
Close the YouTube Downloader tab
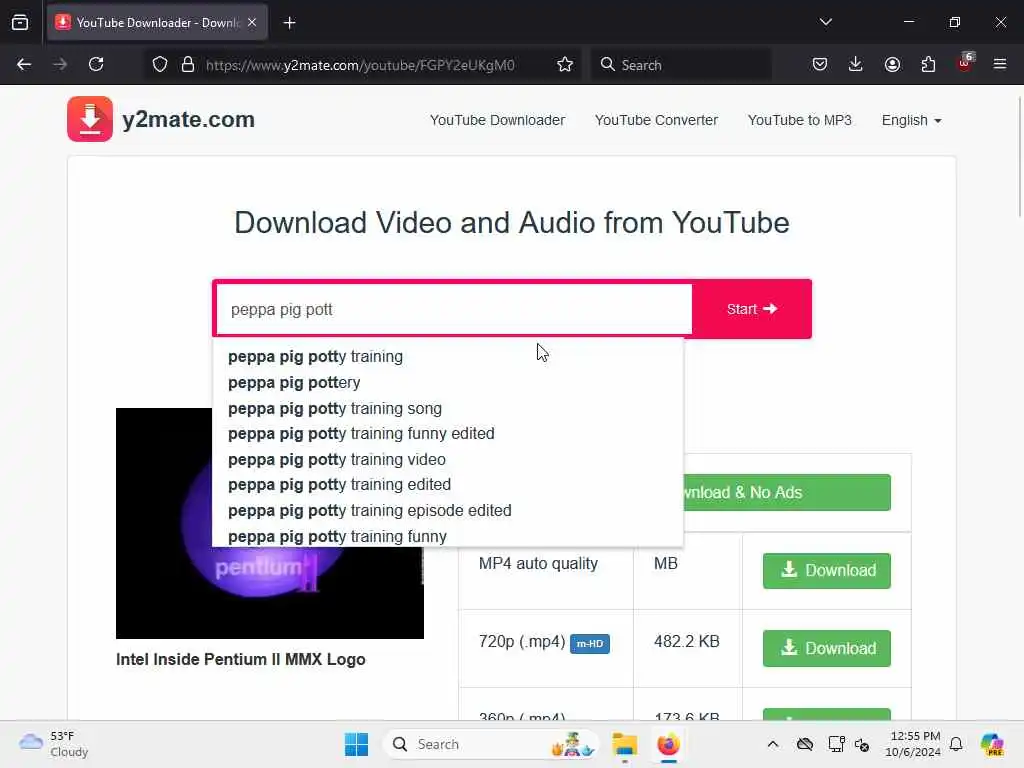252,23
